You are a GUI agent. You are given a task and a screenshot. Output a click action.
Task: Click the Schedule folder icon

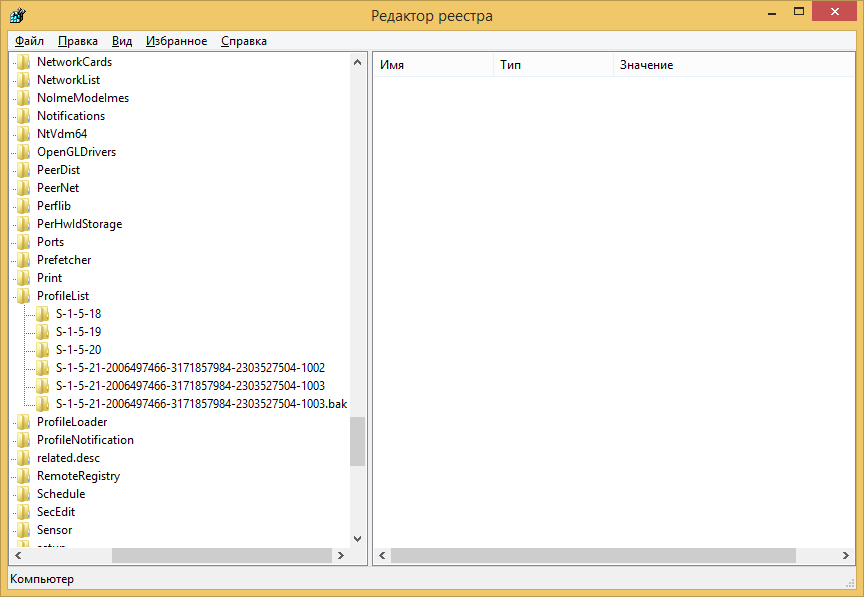click(x=24, y=494)
